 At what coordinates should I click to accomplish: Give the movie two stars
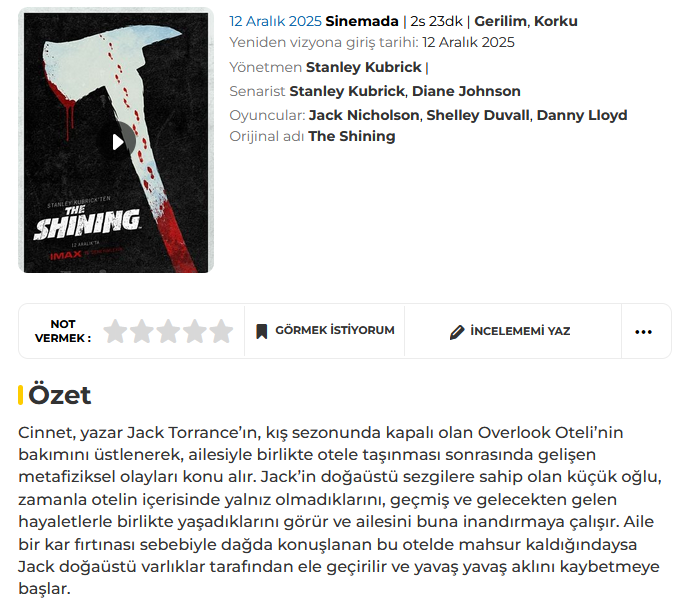142,331
